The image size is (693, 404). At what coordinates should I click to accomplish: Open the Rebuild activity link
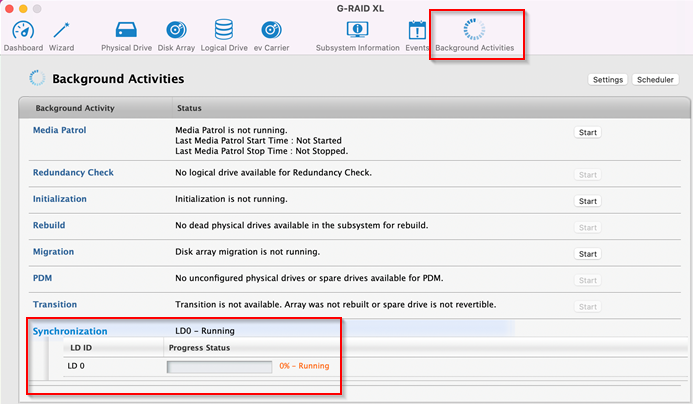click(x=49, y=226)
